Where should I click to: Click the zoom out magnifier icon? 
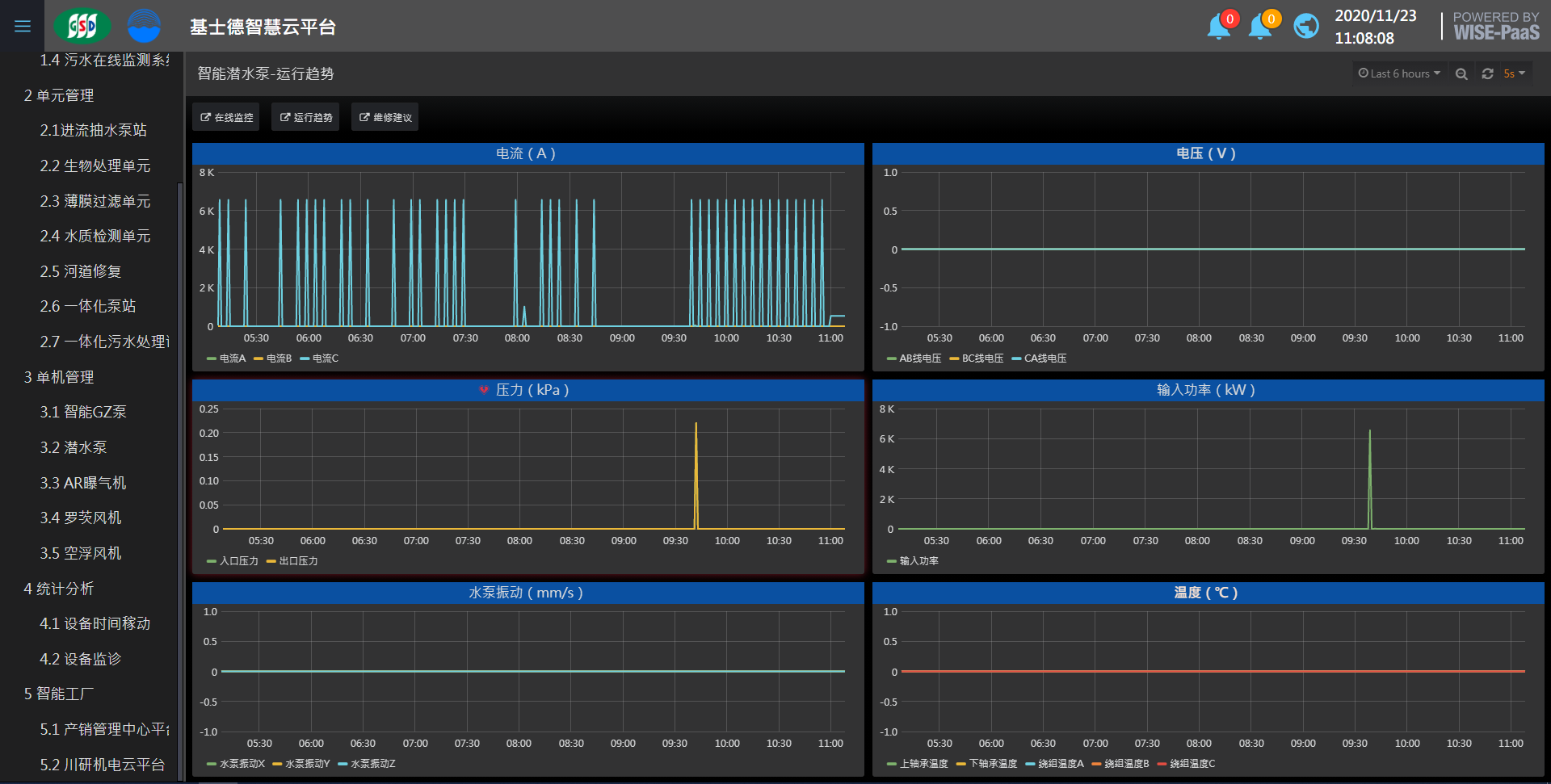pyautogui.click(x=1461, y=73)
